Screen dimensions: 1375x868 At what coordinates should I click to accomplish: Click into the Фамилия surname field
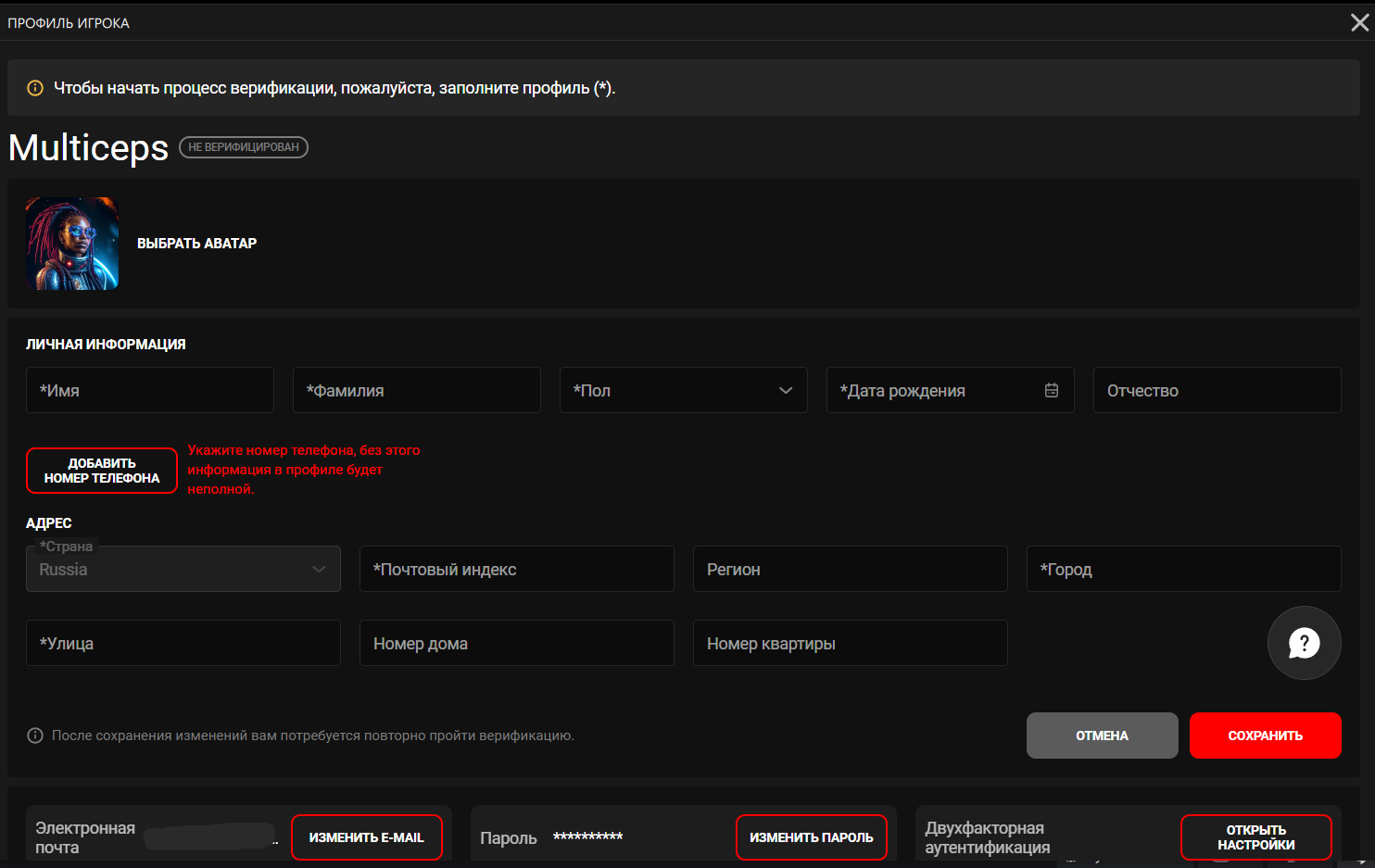click(416, 390)
